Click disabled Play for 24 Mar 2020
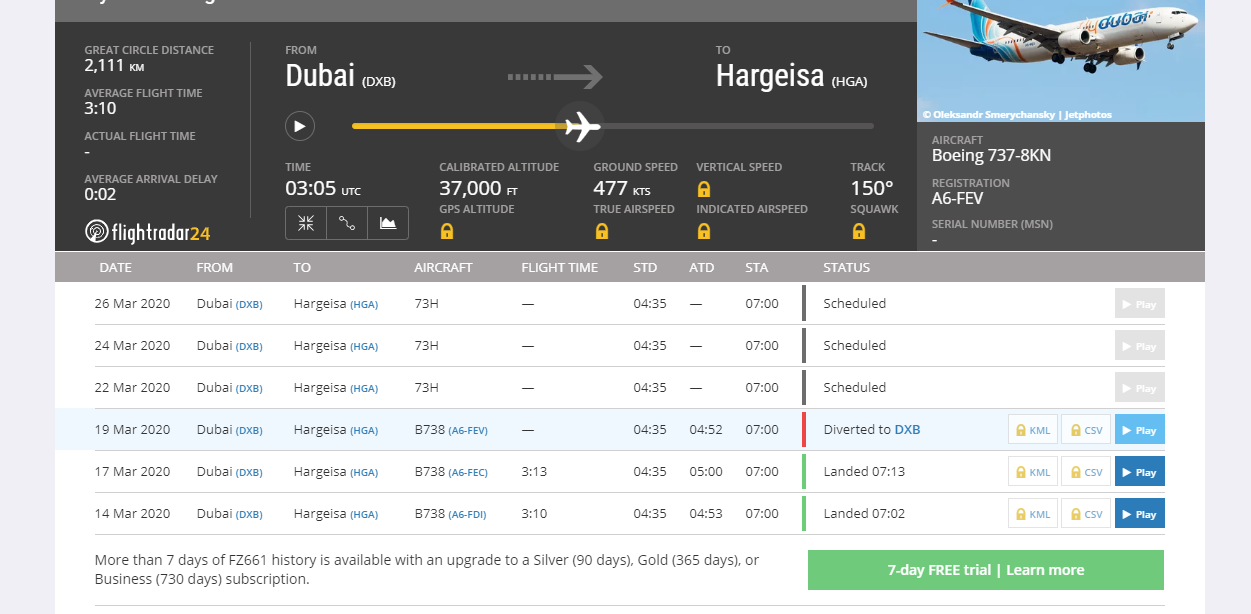 click(x=1140, y=346)
